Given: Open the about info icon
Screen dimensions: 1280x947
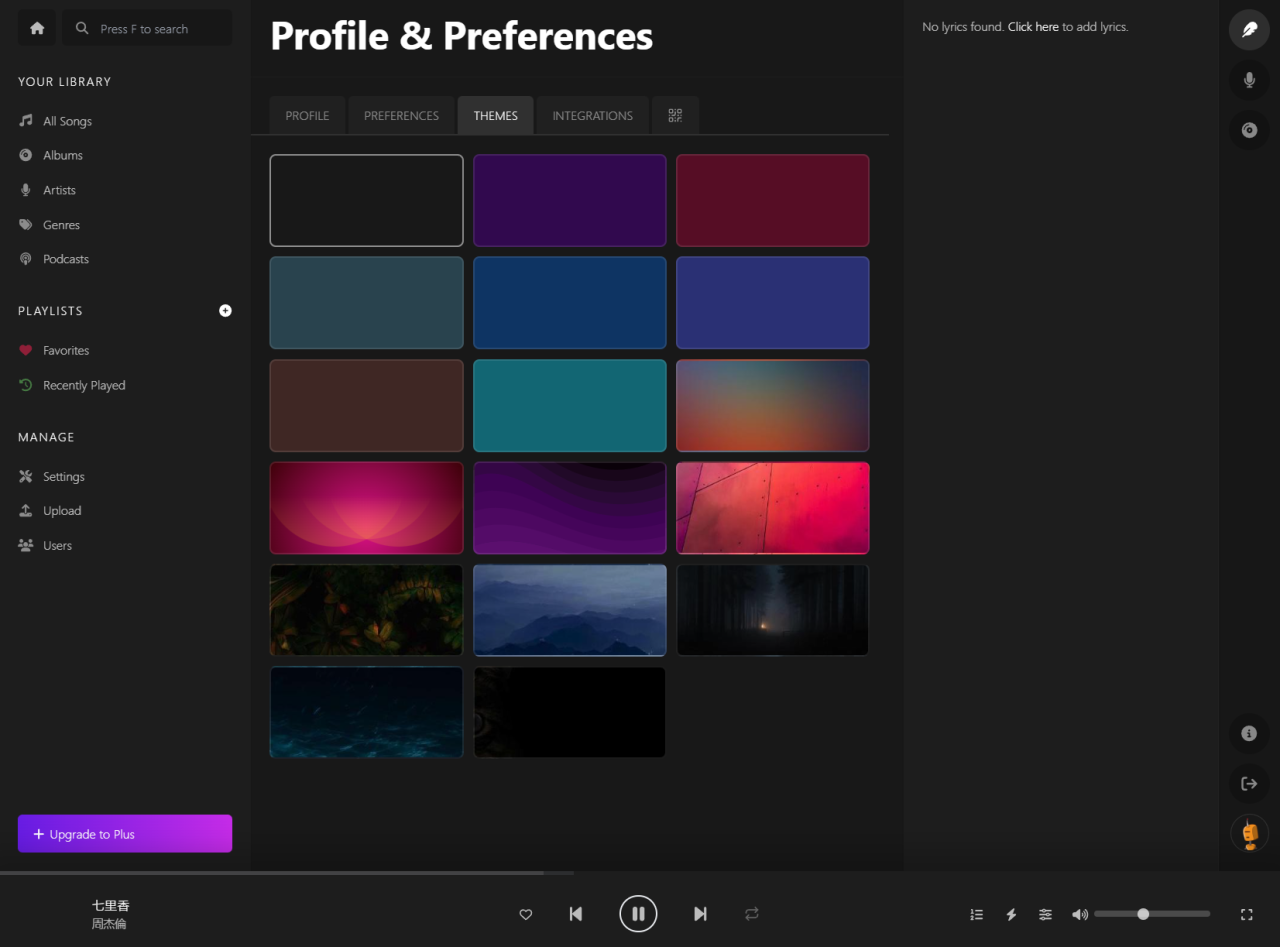Looking at the screenshot, I should tap(1249, 733).
